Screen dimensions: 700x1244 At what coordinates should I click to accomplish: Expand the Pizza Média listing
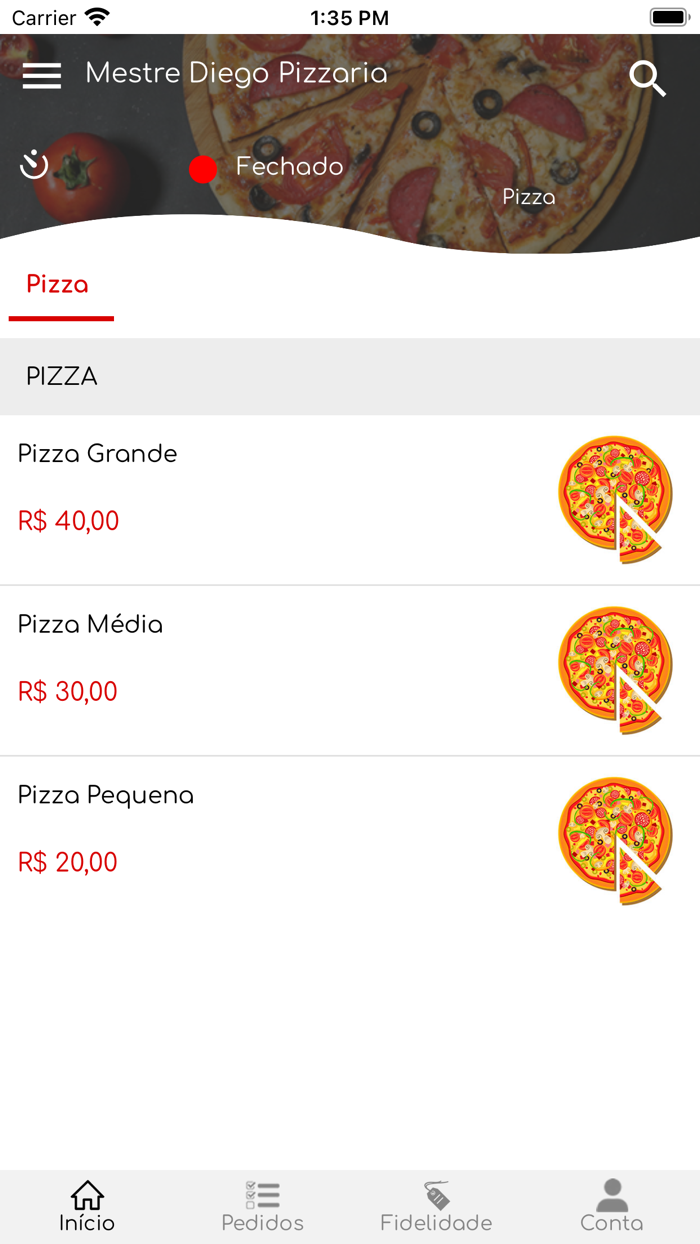point(90,625)
